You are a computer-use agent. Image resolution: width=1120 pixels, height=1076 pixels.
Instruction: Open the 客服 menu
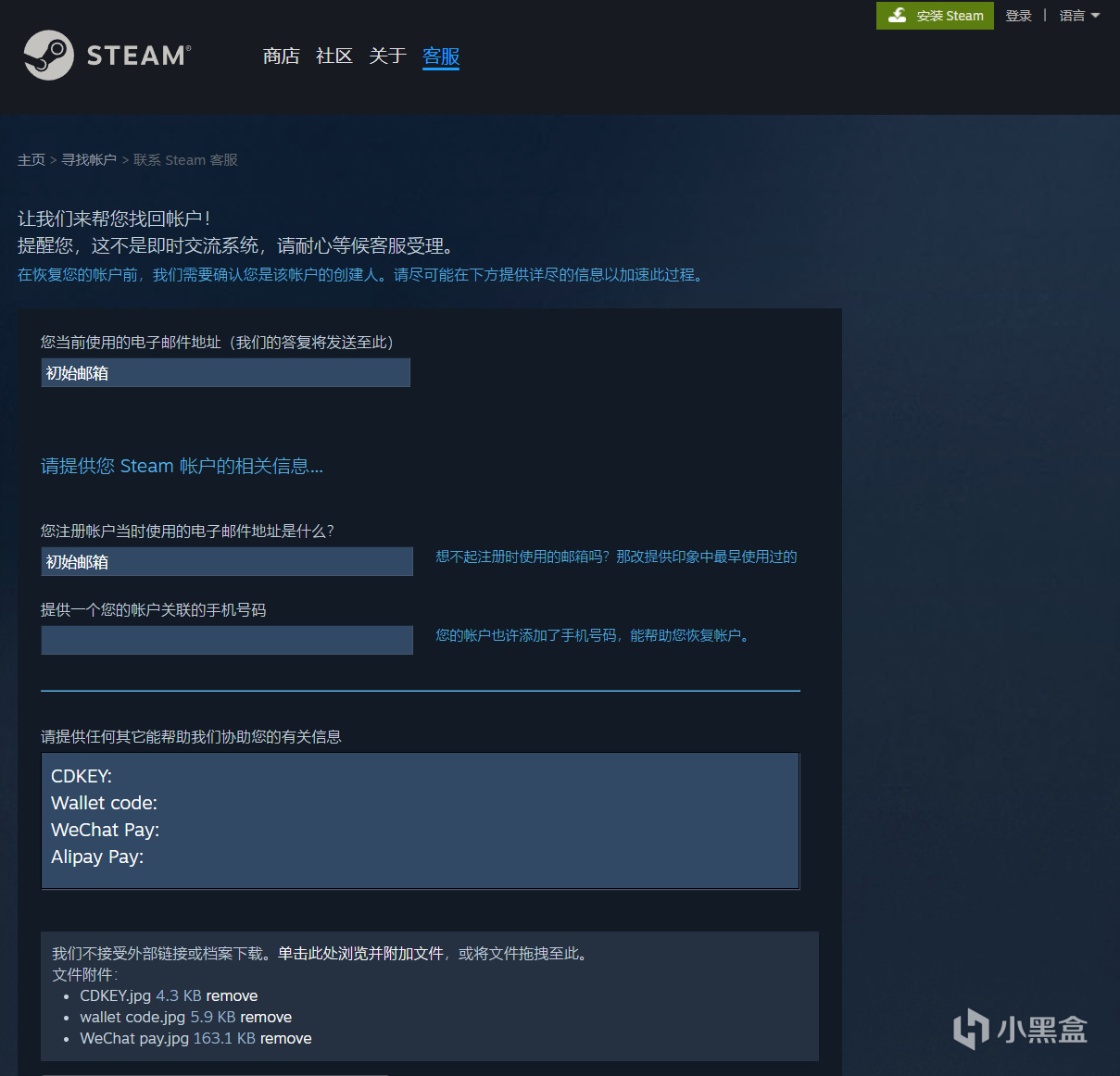pos(441,56)
